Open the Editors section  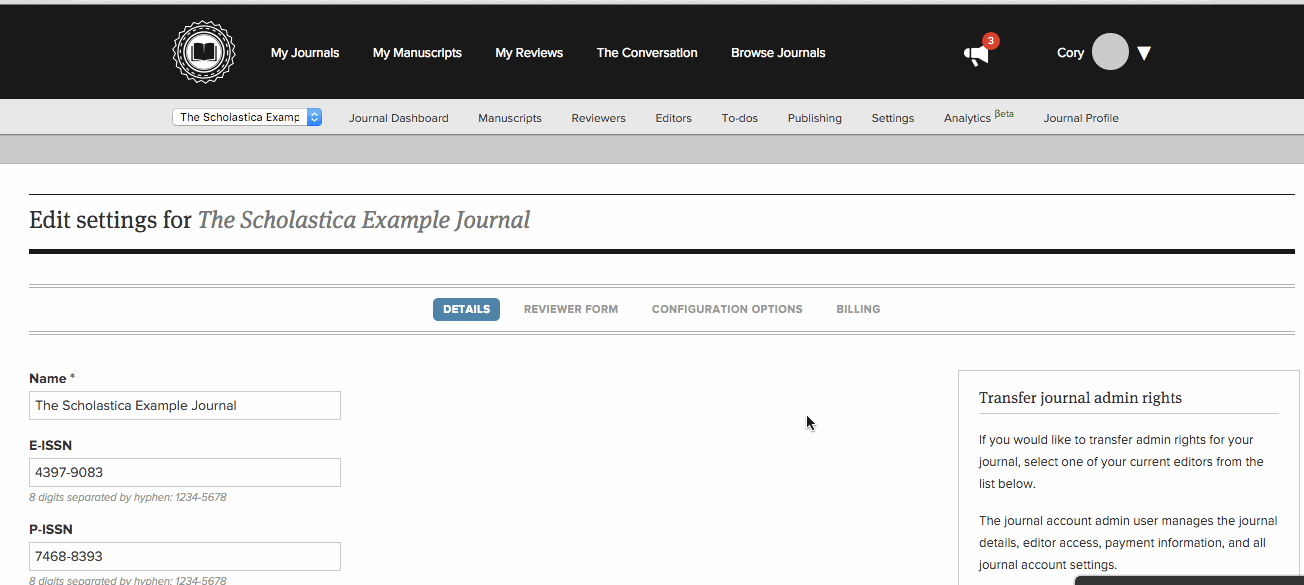point(673,118)
